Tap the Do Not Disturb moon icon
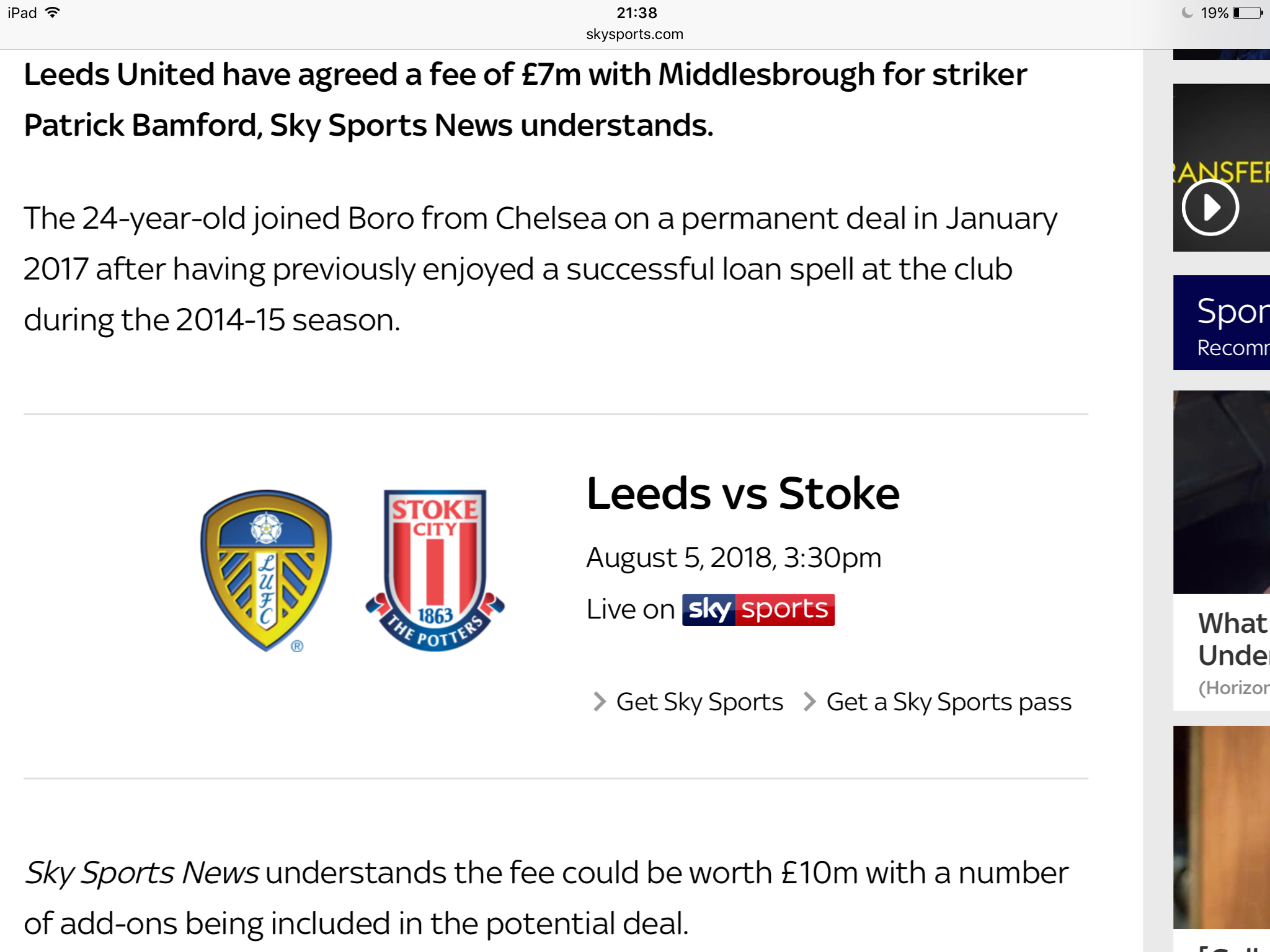This screenshot has height=952, width=1270. pyautogui.click(x=1188, y=12)
